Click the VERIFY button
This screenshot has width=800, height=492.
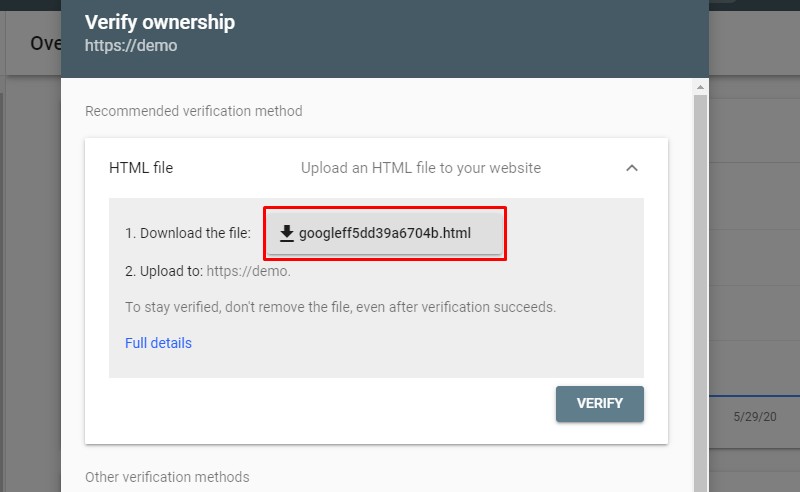point(599,404)
